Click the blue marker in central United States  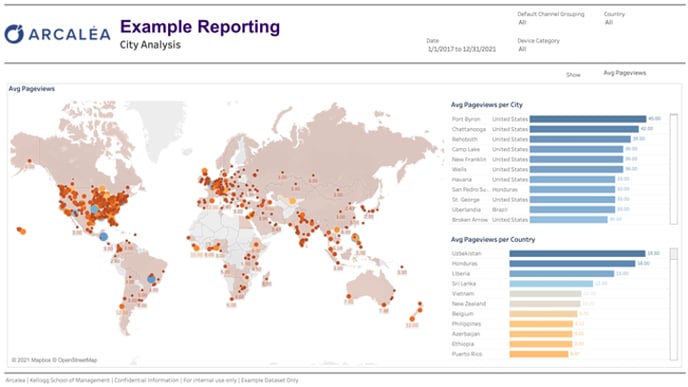coord(94,210)
